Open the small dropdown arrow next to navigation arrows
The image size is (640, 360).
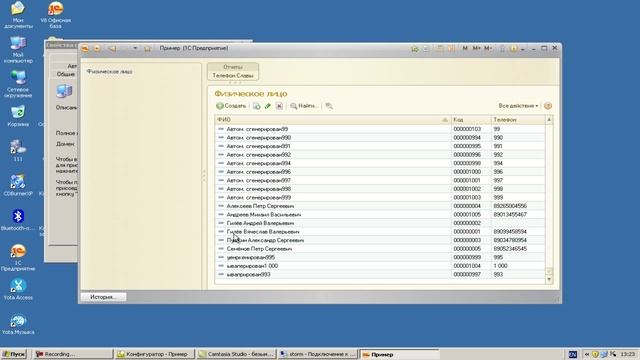[x=135, y=48]
